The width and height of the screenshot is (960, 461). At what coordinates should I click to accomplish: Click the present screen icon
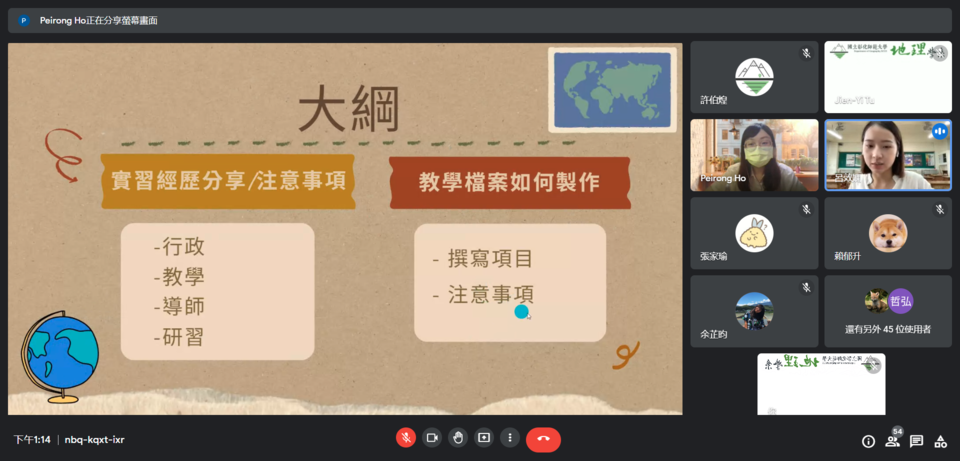pos(484,438)
